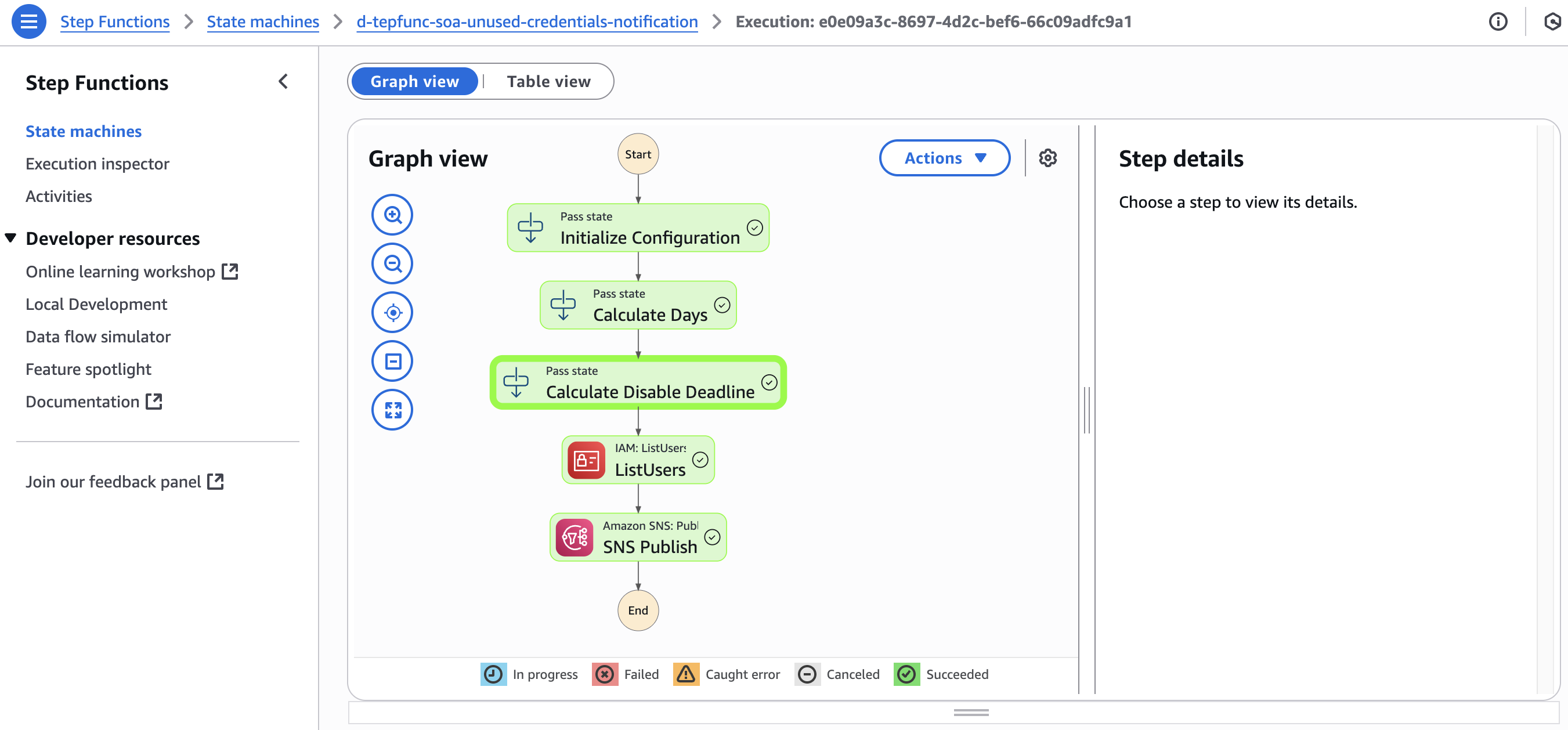Click the zoom in graph icon
The height and width of the screenshot is (730, 1568).
click(392, 215)
